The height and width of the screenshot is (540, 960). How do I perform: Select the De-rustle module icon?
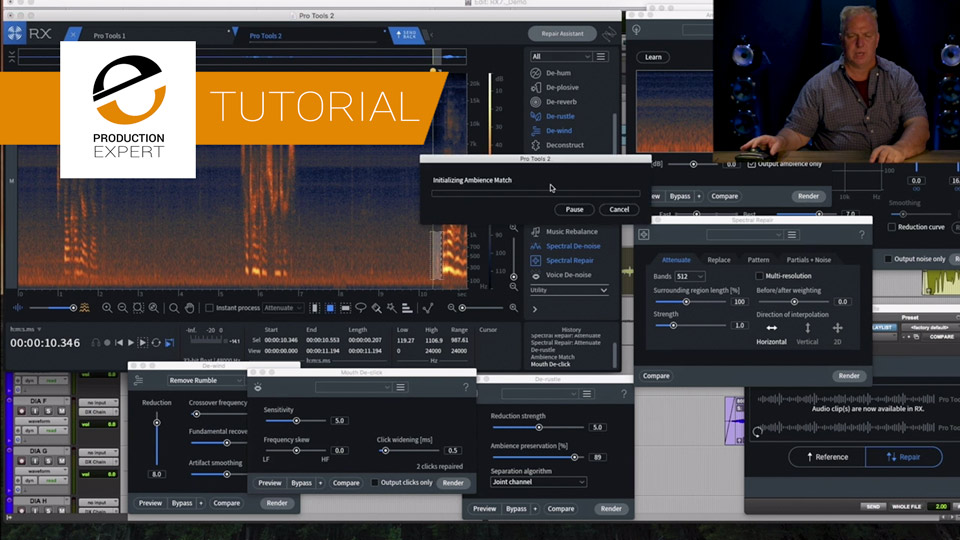(536, 116)
